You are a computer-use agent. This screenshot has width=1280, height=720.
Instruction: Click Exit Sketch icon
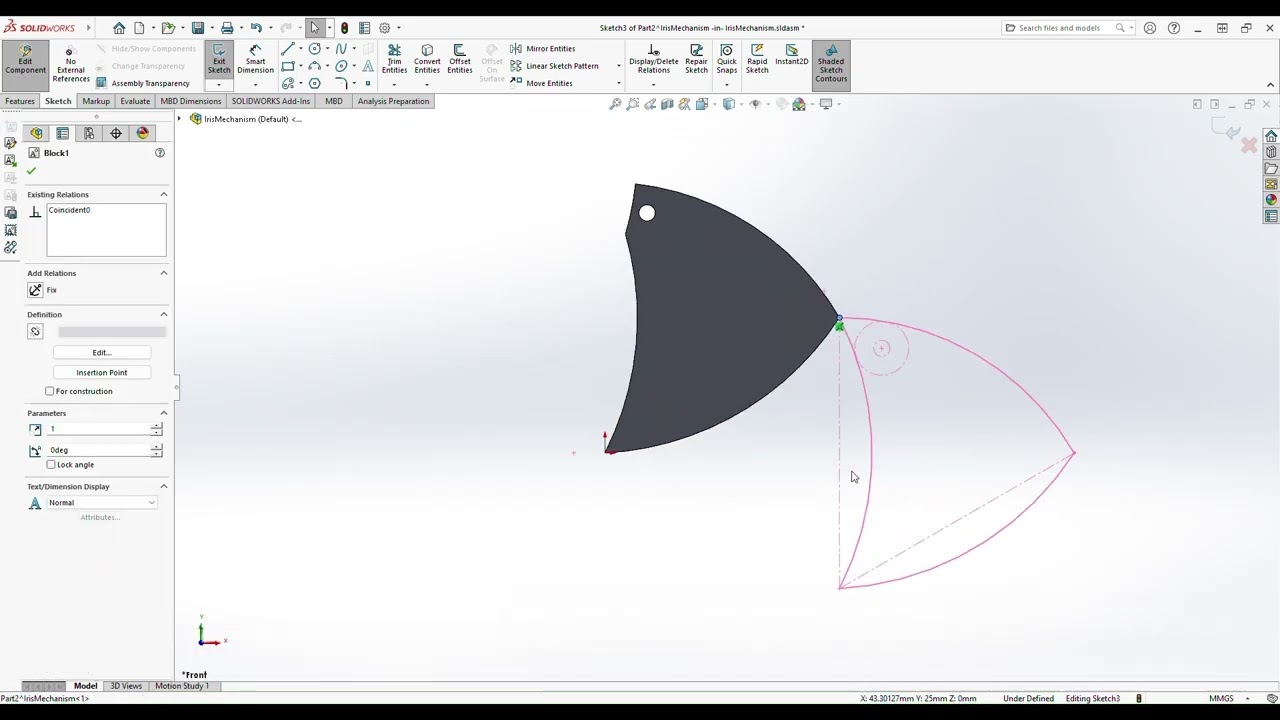coord(219,61)
